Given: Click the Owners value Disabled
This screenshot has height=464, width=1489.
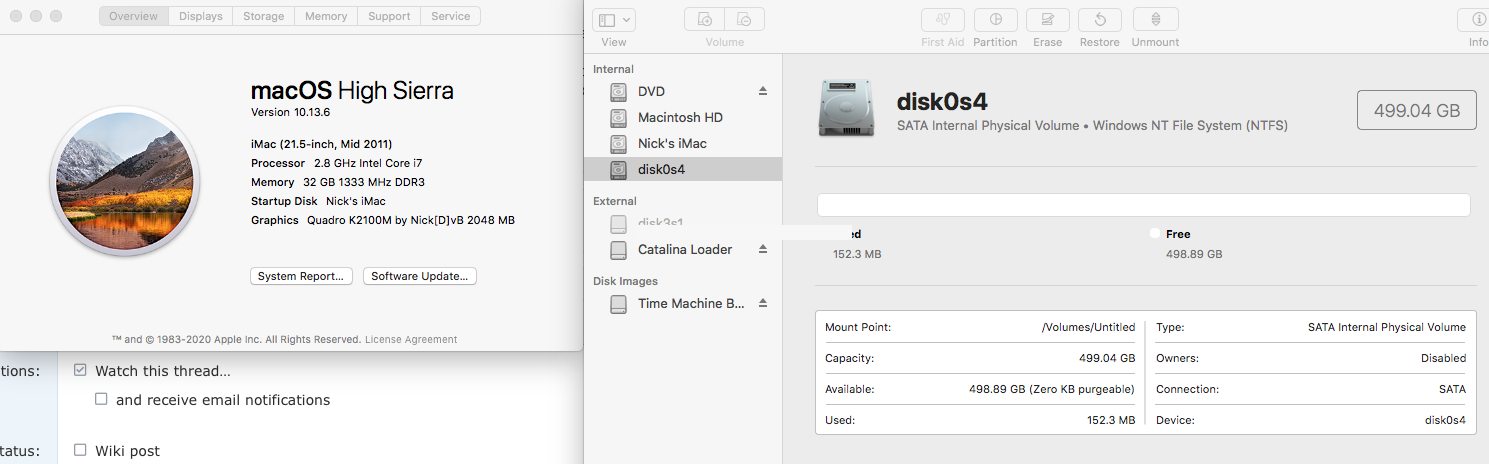Looking at the screenshot, I should coord(1444,358).
